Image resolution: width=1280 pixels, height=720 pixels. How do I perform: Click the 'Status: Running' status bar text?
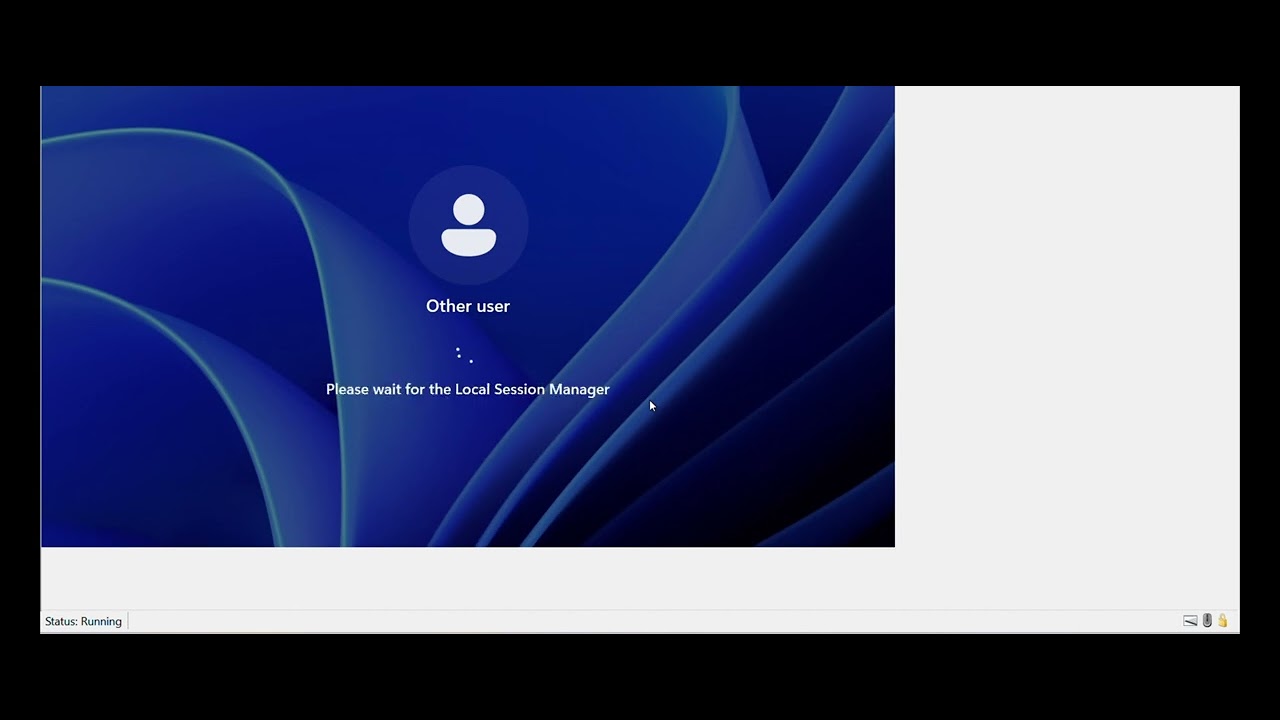83,621
